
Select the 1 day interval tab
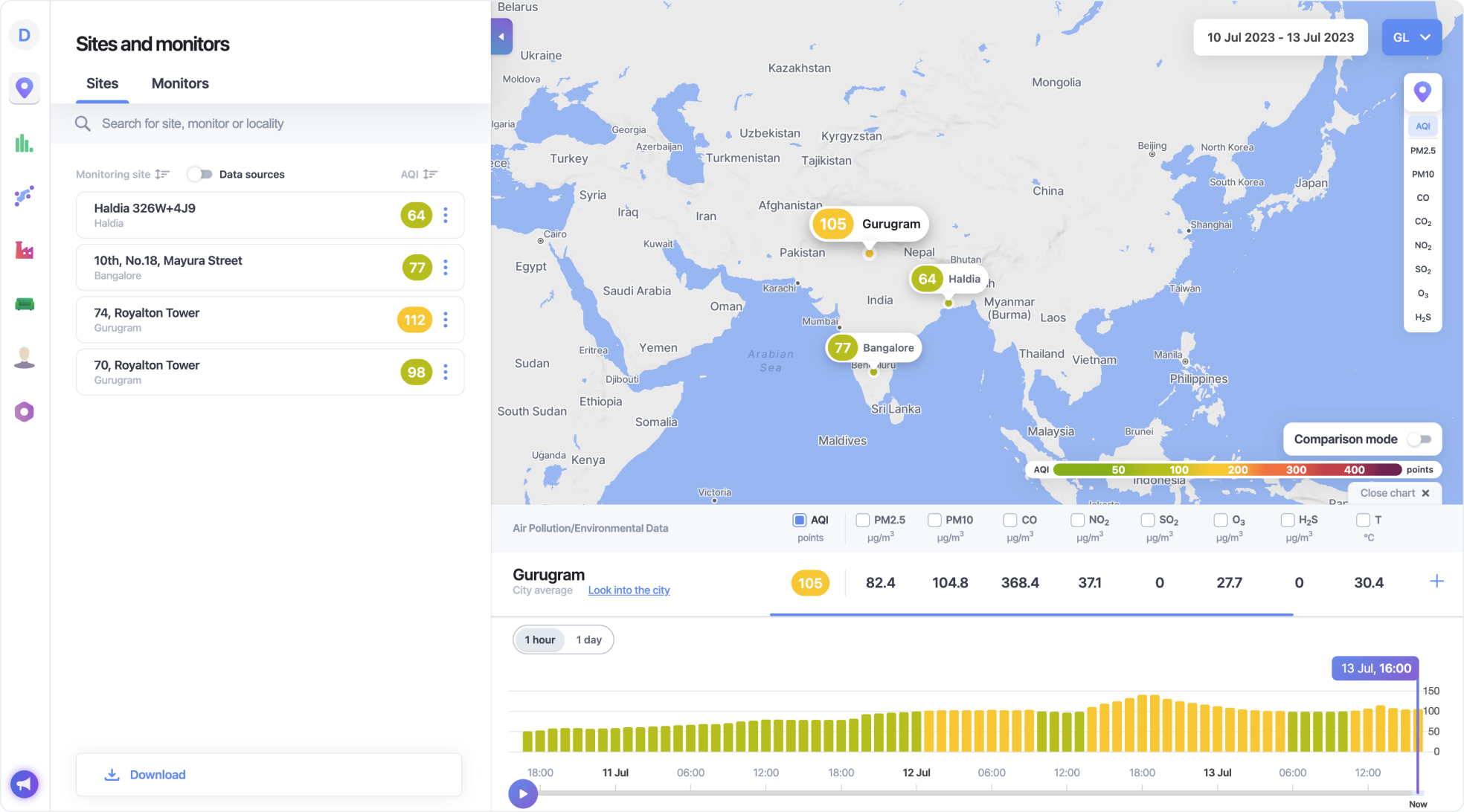click(x=588, y=639)
